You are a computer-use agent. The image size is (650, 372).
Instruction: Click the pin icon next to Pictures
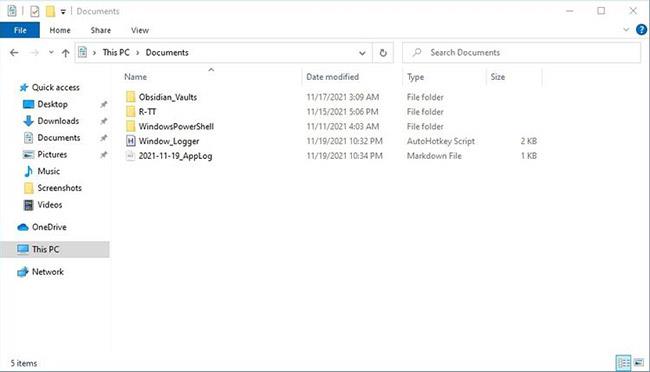click(x=104, y=155)
